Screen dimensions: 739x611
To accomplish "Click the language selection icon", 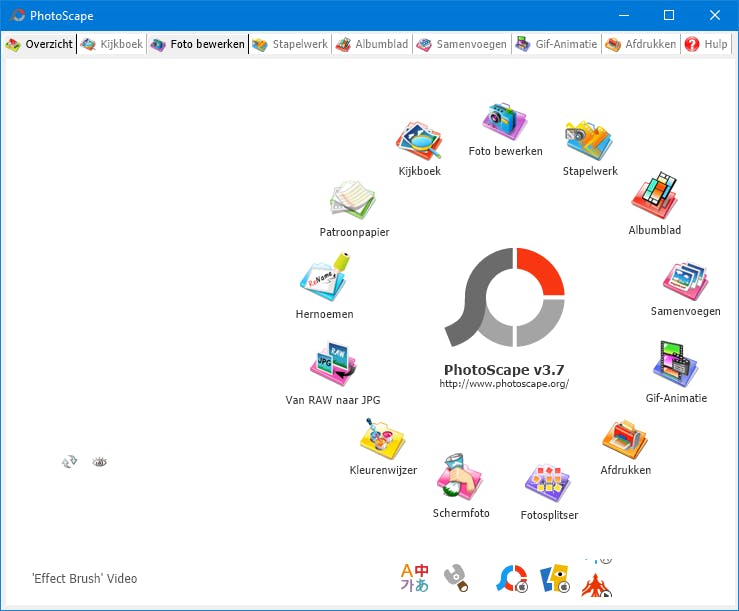I will pos(415,578).
